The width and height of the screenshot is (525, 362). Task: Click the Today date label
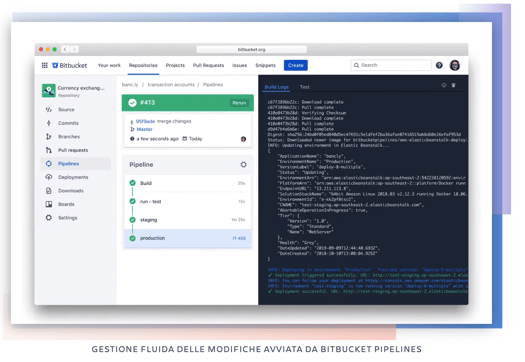[195, 139]
